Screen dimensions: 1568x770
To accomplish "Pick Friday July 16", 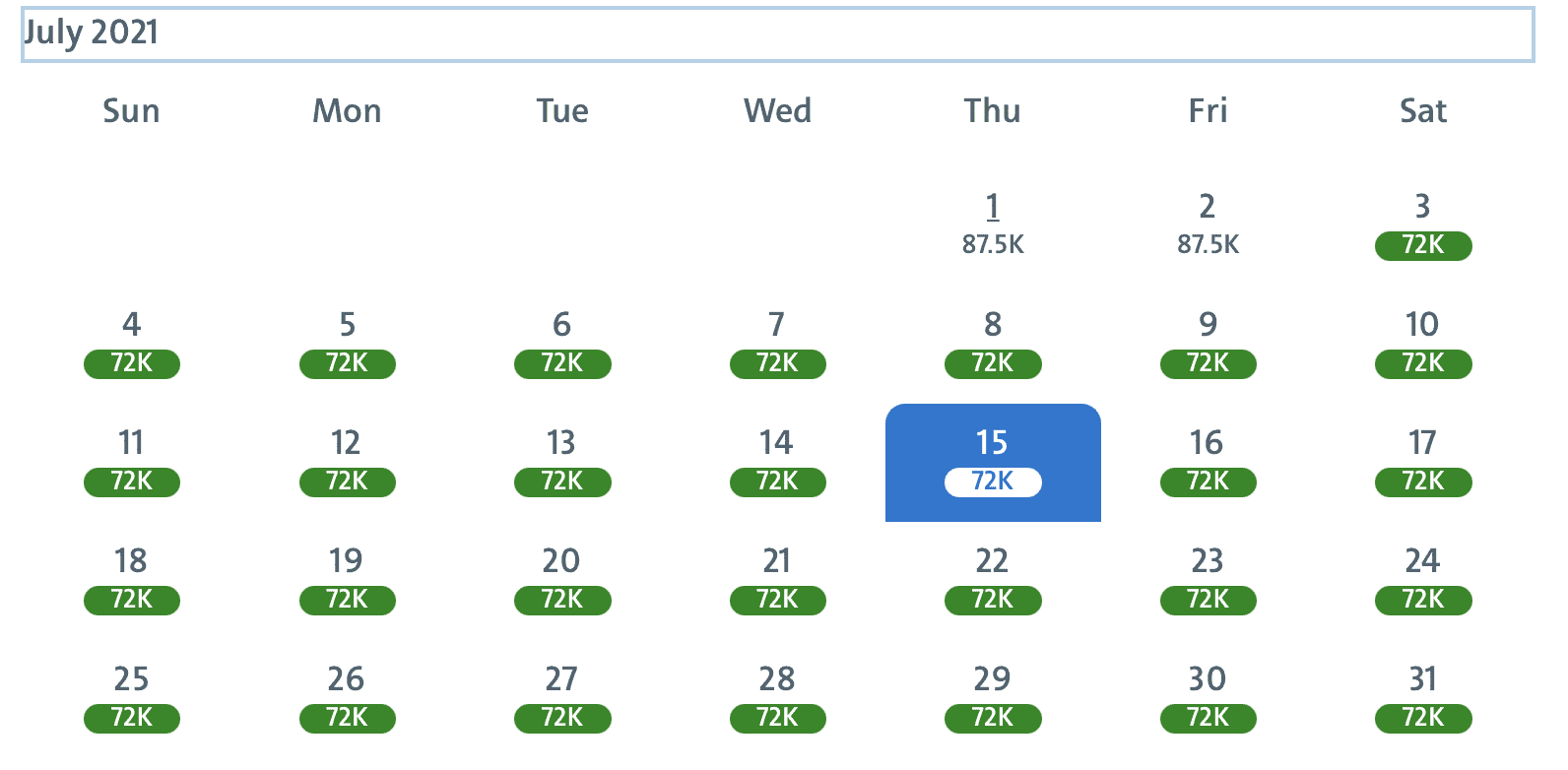I will coord(1208,461).
